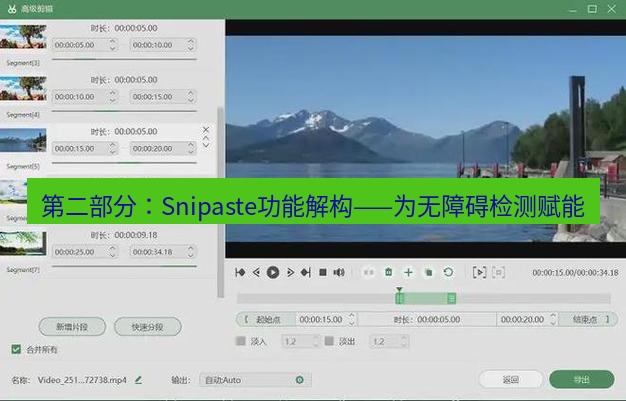Viewport: 626px width, 401px height.
Task: Click the copy segment icon
Action: pos(428,272)
